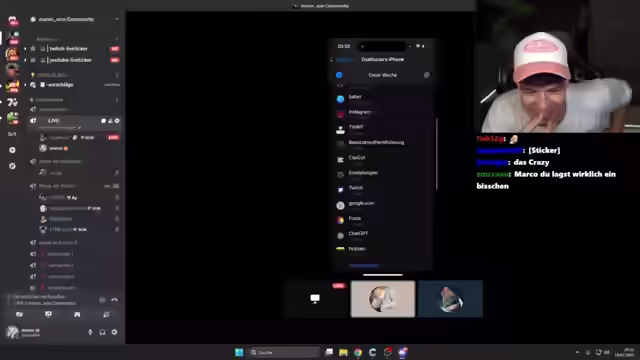Viewport: 640px width, 360px height.
Task: Tap the ChatGPT row in iPhone list
Action: (x=382, y=235)
